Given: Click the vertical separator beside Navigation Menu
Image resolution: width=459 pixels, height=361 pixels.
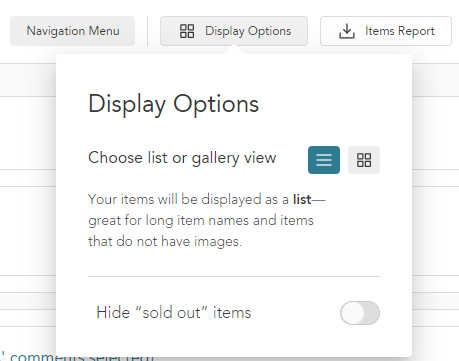Looking at the screenshot, I should pos(147,31).
